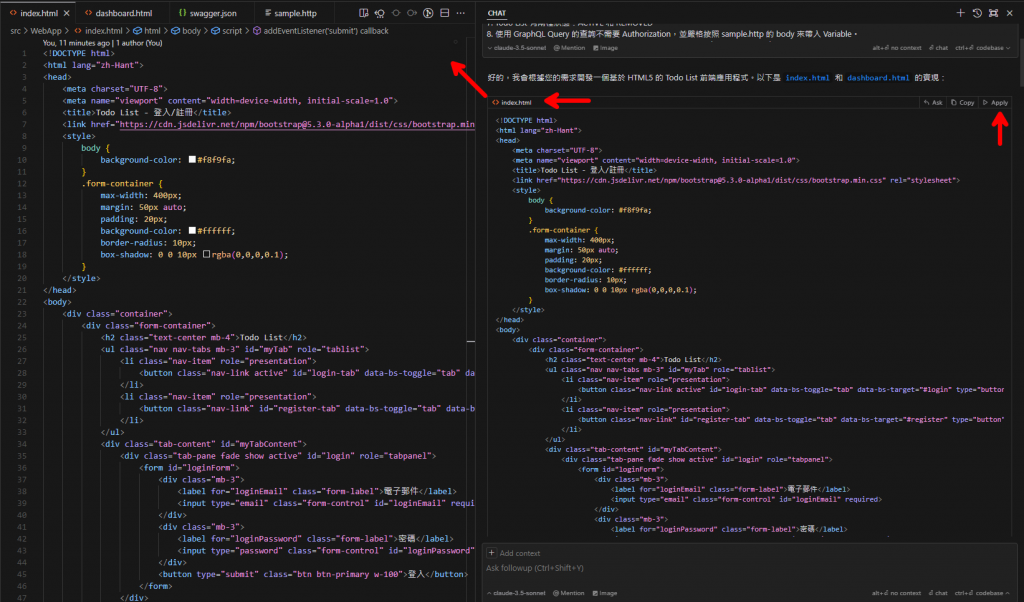The height and width of the screenshot is (602, 1024).
Task: Close the index.html editor tab
Action: click(x=67, y=13)
